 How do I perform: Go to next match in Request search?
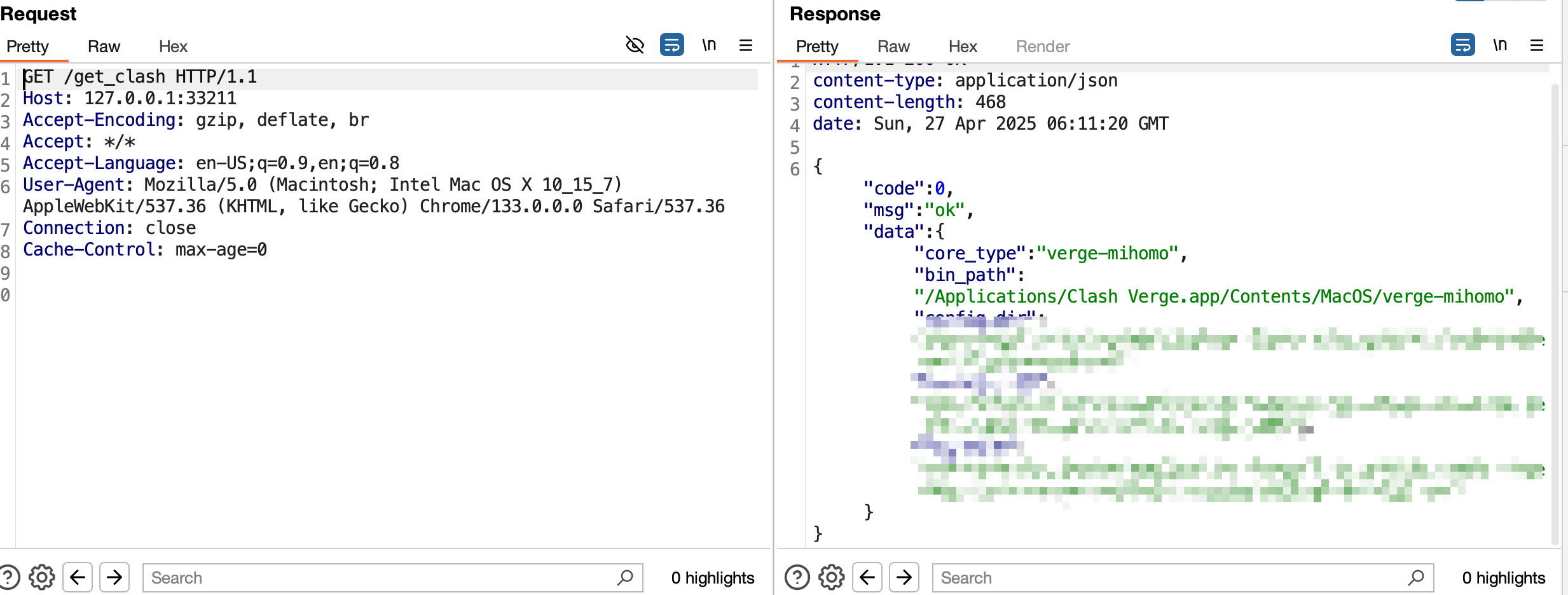(x=114, y=577)
